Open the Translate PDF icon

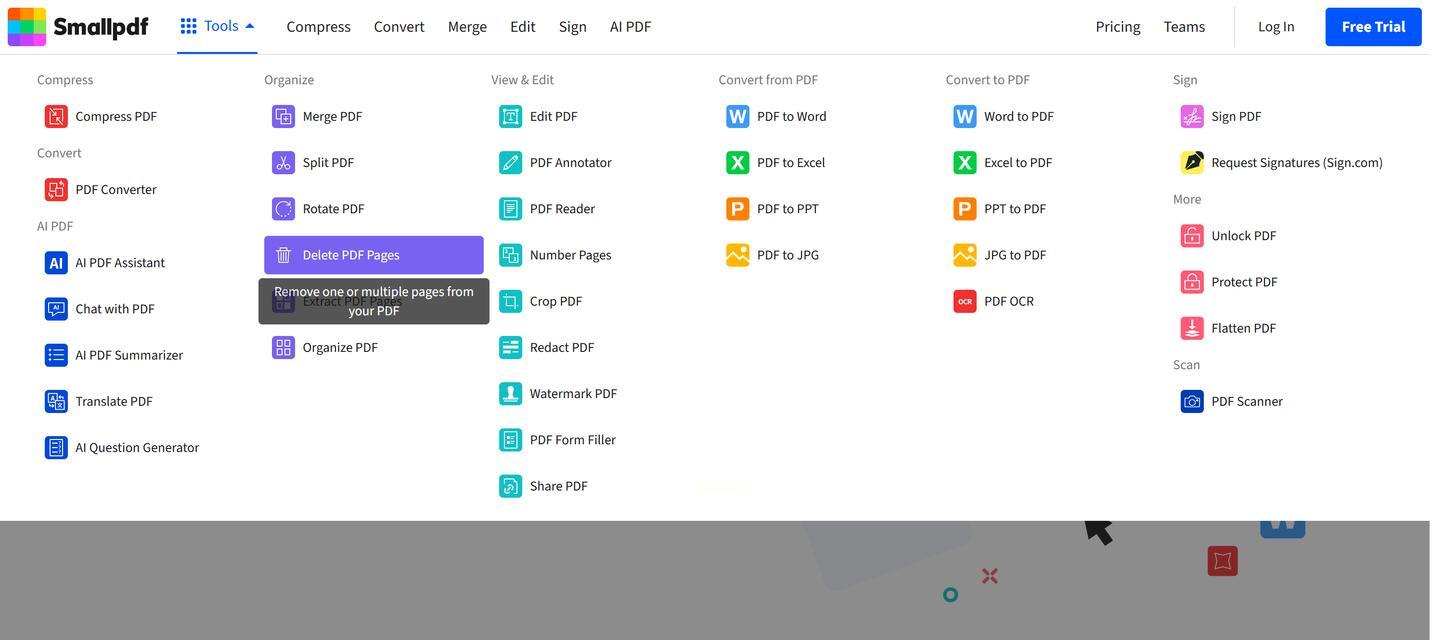tap(56, 402)
